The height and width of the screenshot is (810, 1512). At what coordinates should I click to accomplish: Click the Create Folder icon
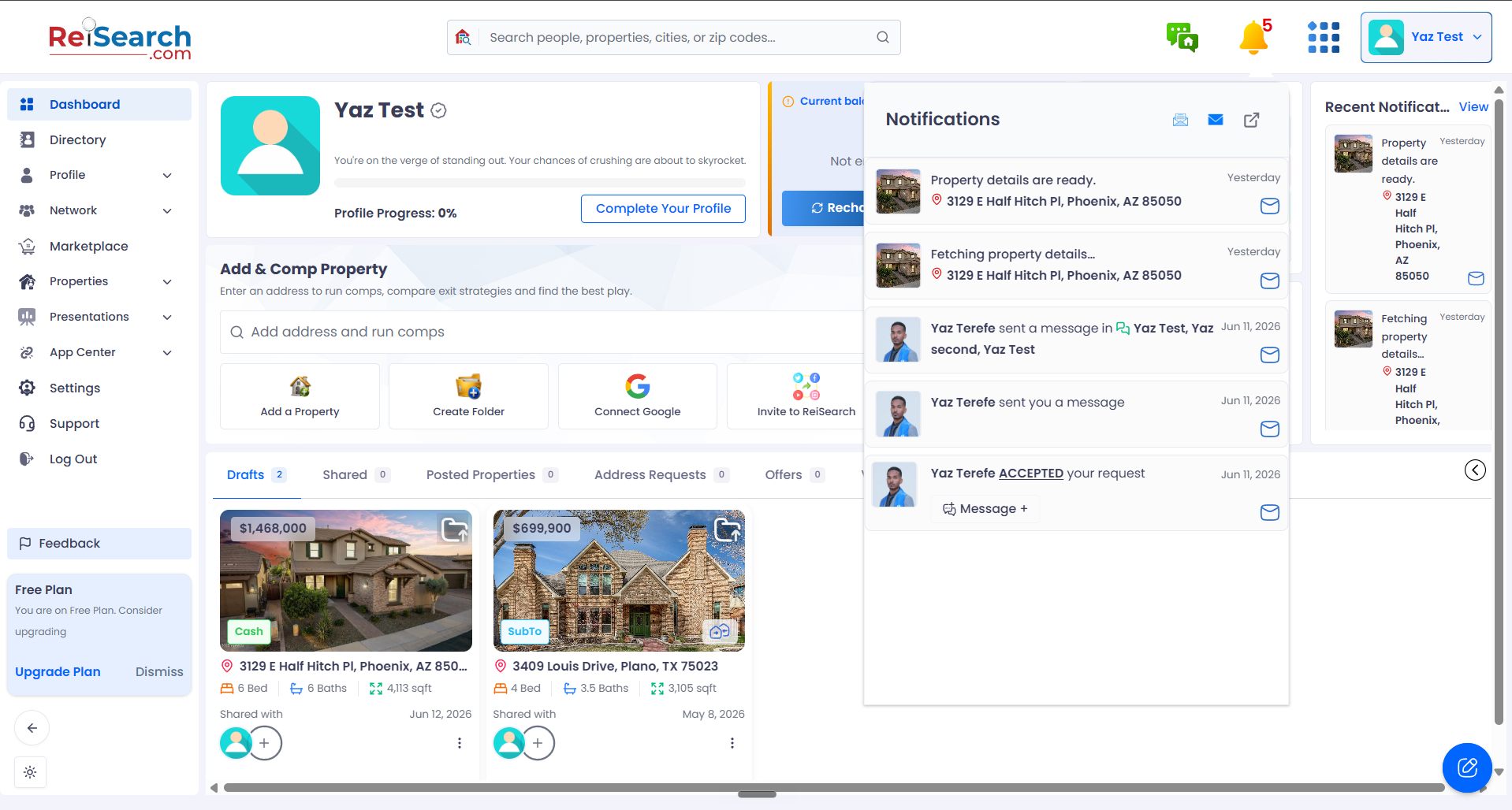pos(468,386)
